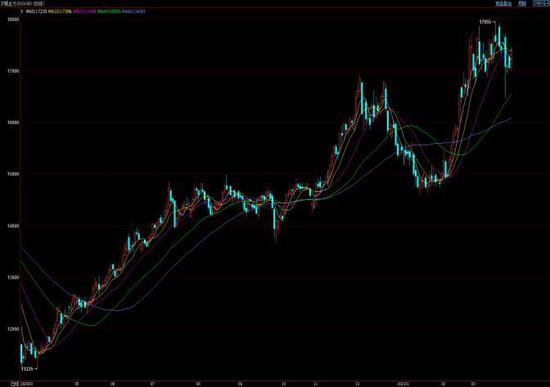This screenshot has height=387, width=550.
Task: Click the 12000 price axis label
Action: point(13,329)
